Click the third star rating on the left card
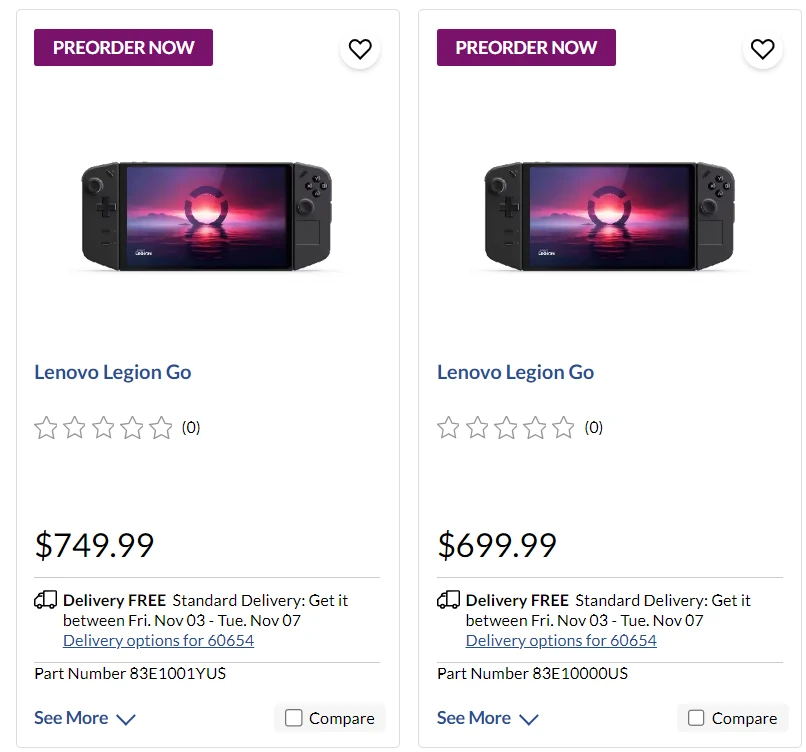806x752 pixels. (x=103, y=427)
